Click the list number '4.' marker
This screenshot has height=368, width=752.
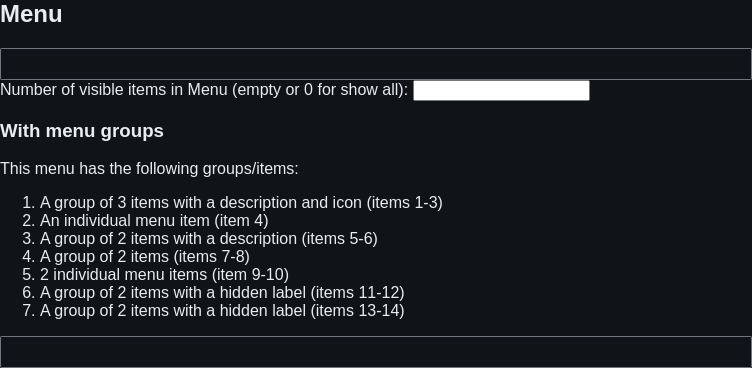[29, 257]
